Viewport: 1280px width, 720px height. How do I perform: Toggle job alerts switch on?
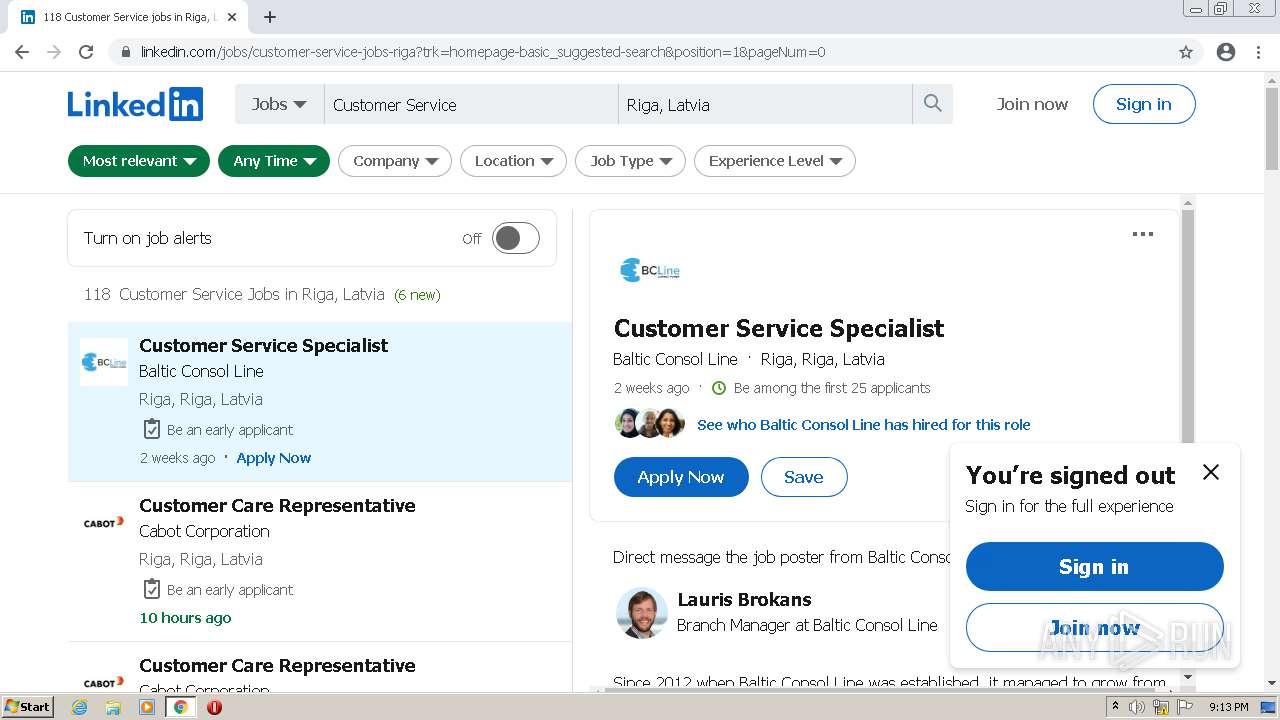[515, 238]
